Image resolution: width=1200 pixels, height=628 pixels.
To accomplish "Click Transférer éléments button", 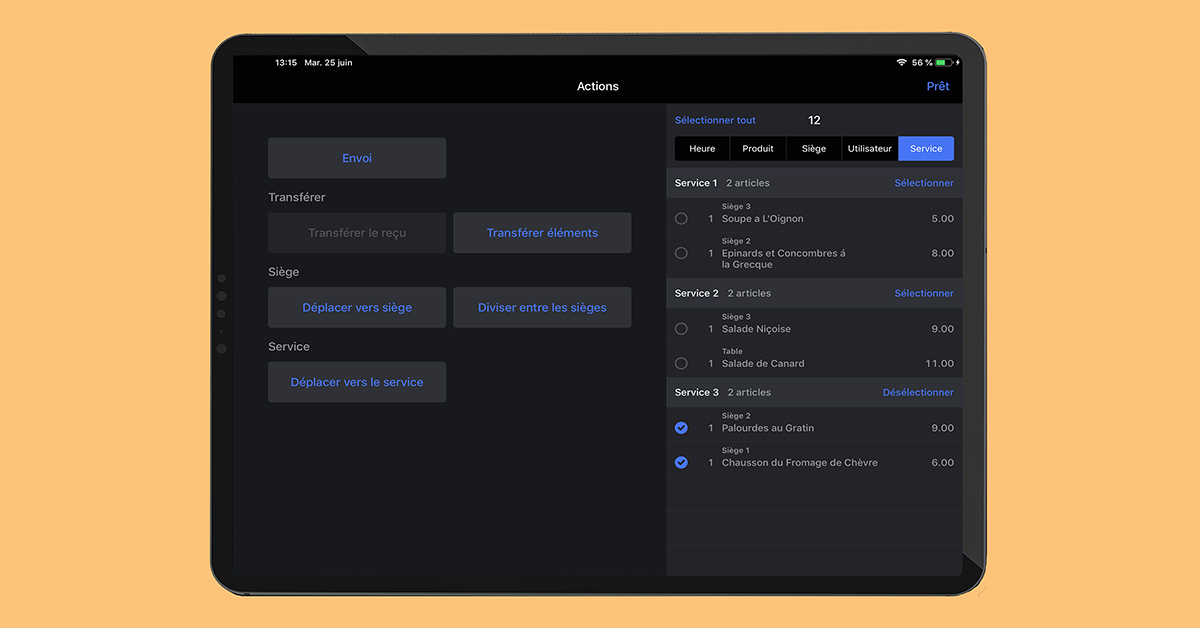I will coord(542,233).
